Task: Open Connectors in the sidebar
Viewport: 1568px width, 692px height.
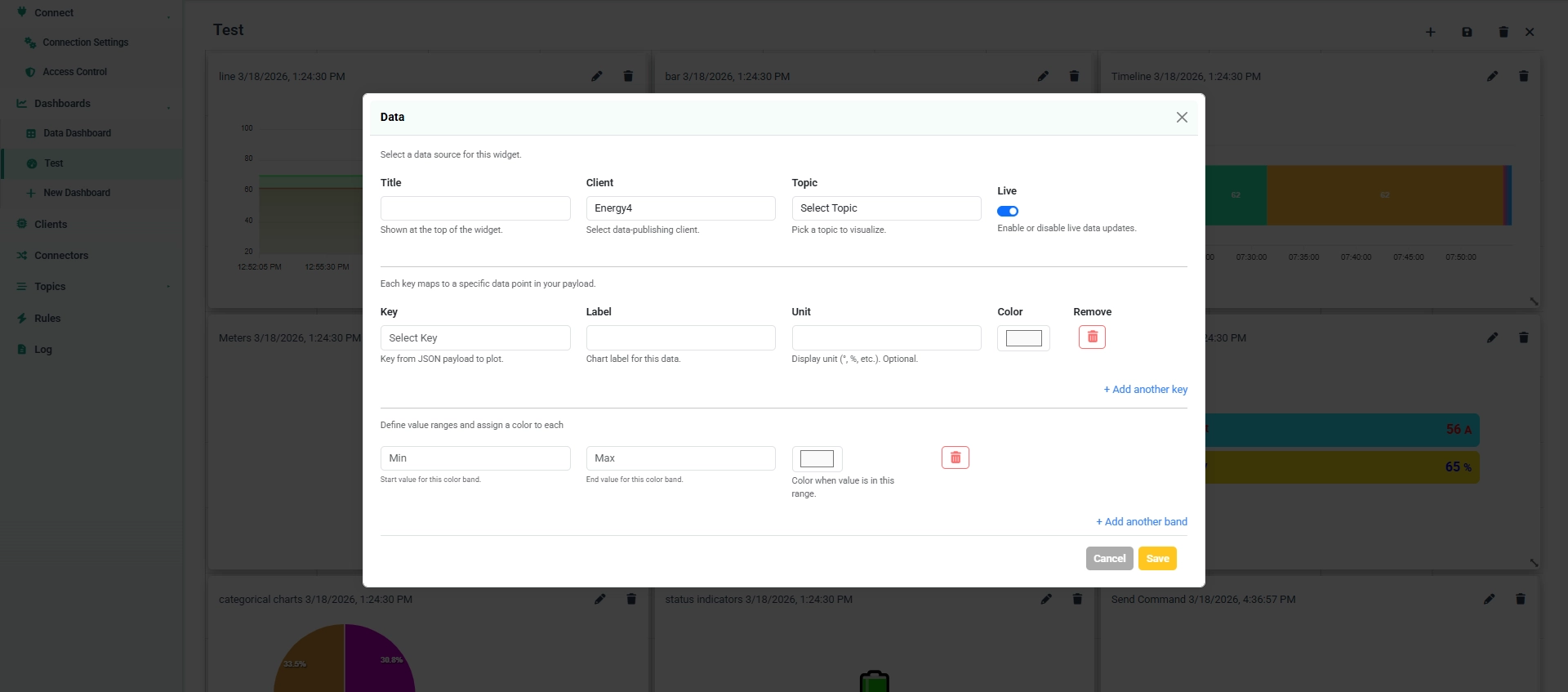Action: pos(61,256)
